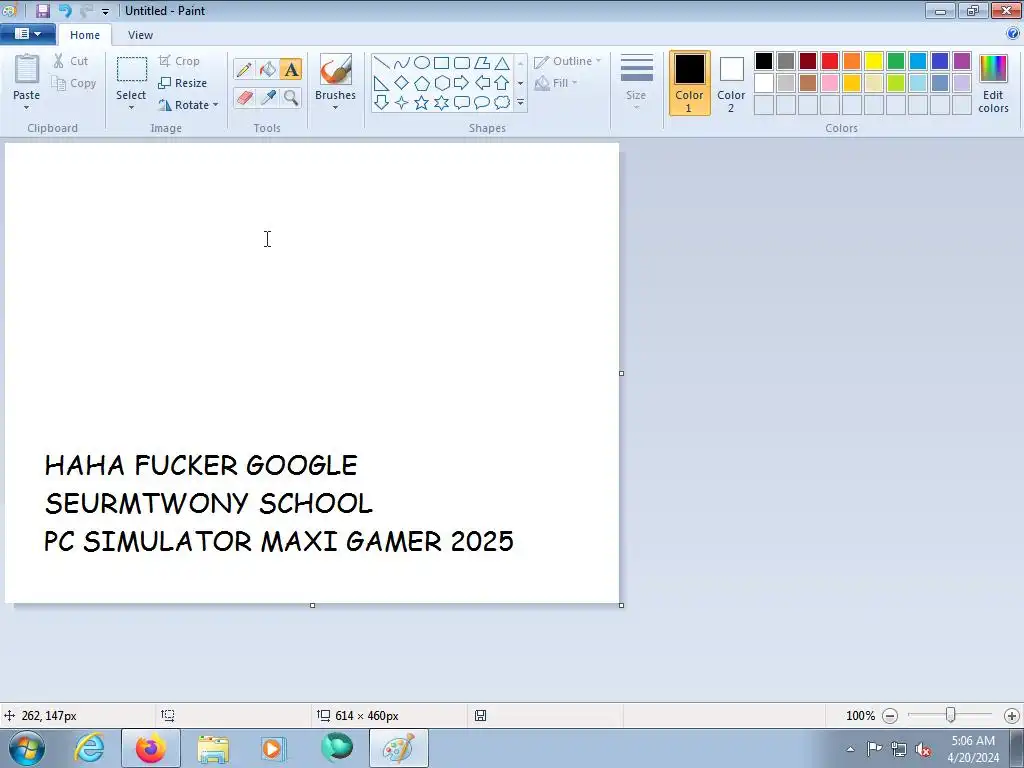
Task: Expand the Shapes gallery more arrow
Action: click(520, 103)
